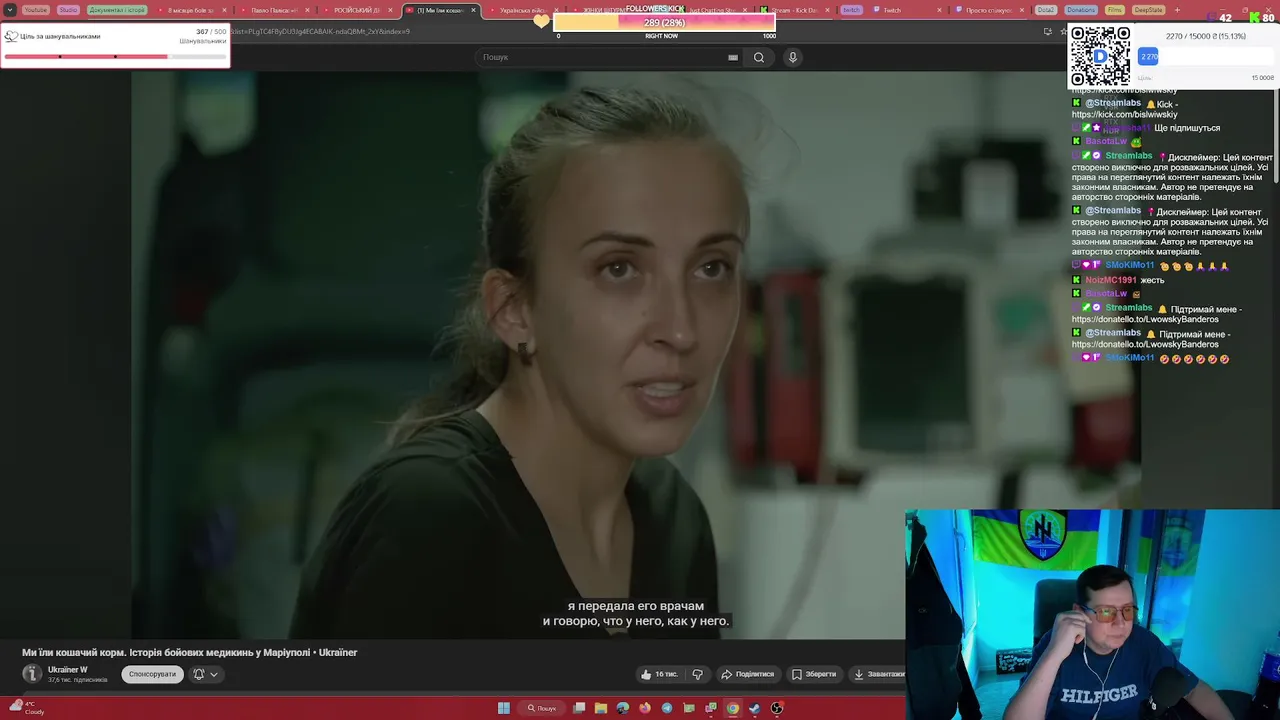Open the Ukraïner W channel avatar
This screenshot has height=720, width=1280.
tap(32, 674)
